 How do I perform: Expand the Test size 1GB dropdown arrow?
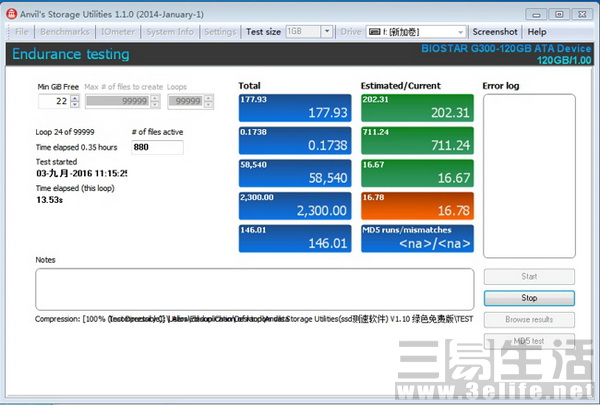(x=327, y=31)
